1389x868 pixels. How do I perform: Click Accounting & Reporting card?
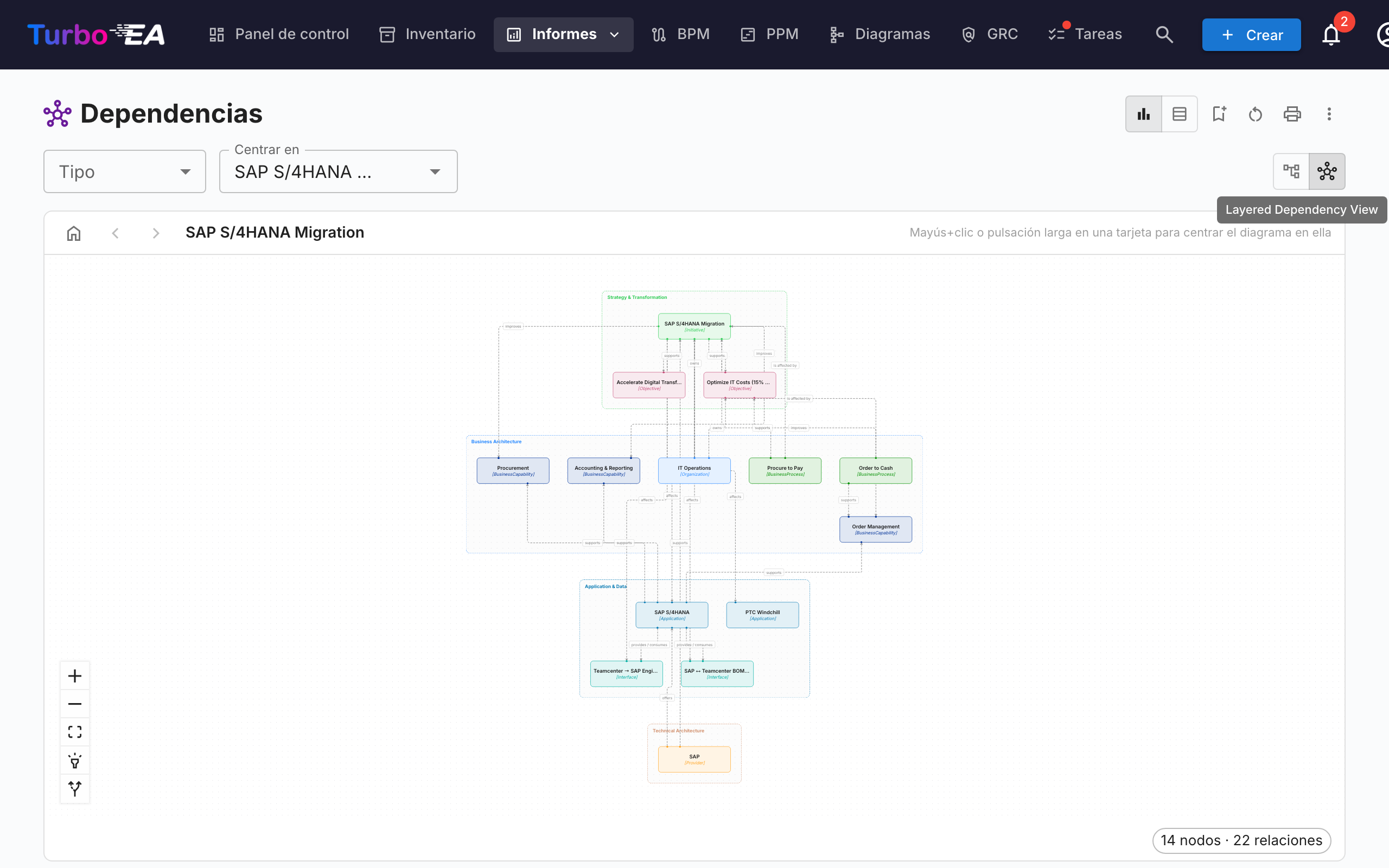click(x=603, y=471)
